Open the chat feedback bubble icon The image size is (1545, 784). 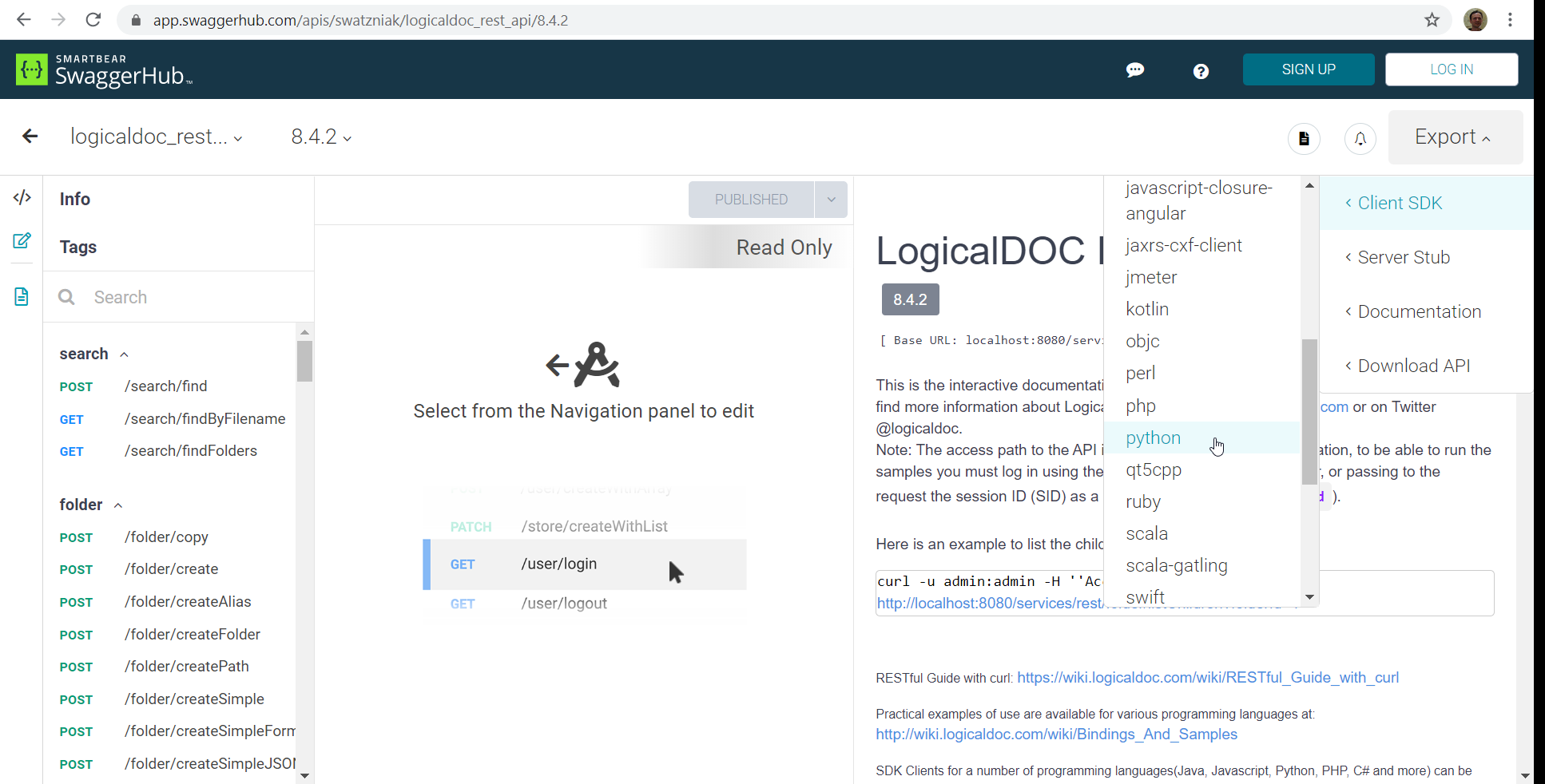click(x=1134, y=70)
